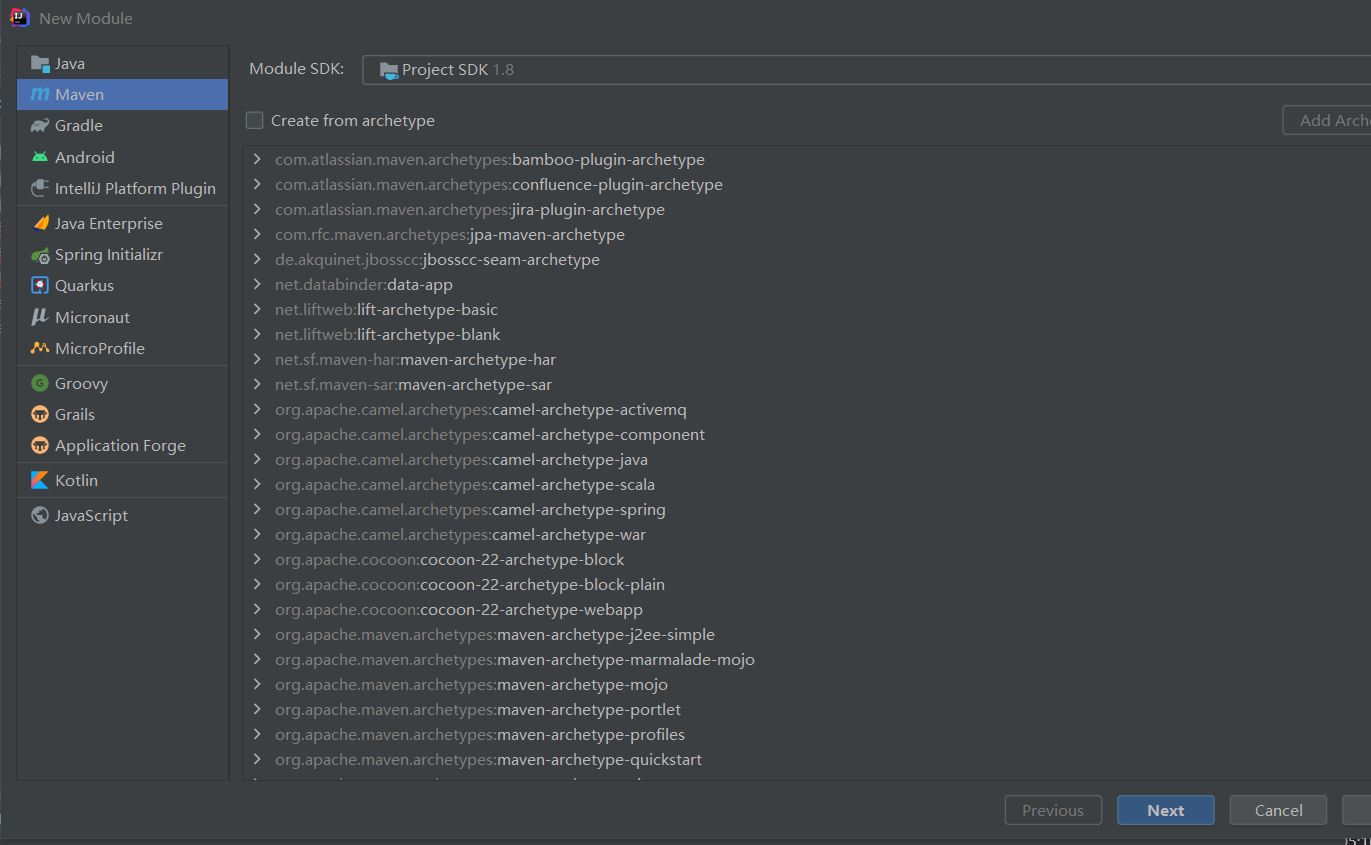This screenshot has height=845, width=1371.
Task: Select camel-archetype-scala row
Action: (x=807, y=484)
